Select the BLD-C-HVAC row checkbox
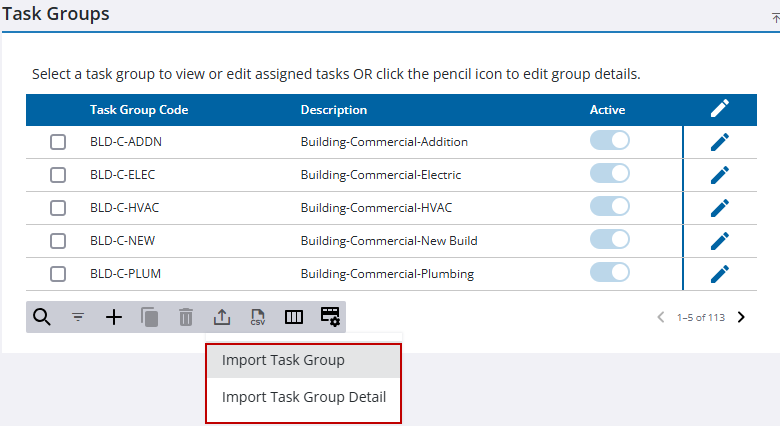Viewport: 780px width, 426px height. tap(58, 208)
